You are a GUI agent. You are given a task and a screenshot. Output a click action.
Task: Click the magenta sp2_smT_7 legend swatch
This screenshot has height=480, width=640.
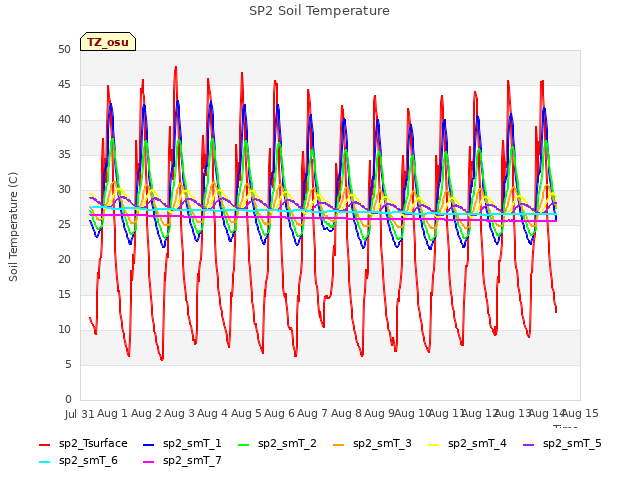[149, 462]
